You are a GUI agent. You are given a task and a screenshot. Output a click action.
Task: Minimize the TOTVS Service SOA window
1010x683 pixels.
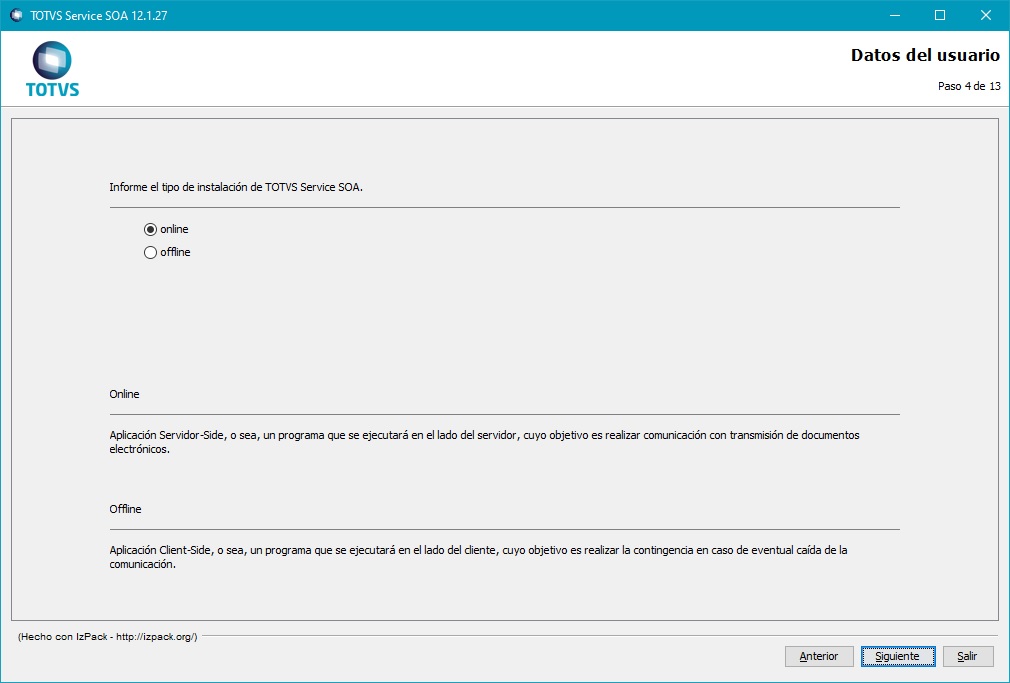coord(895,15)
